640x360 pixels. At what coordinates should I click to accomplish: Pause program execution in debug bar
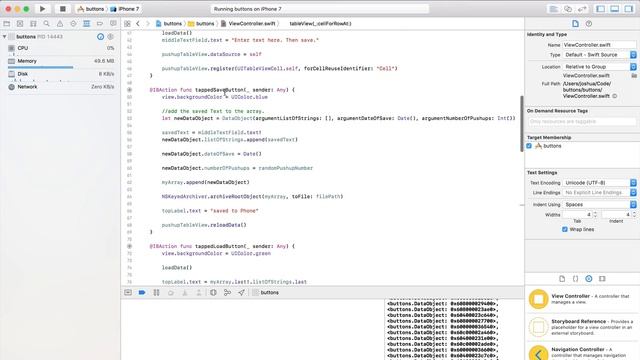(x=156, y=293)
